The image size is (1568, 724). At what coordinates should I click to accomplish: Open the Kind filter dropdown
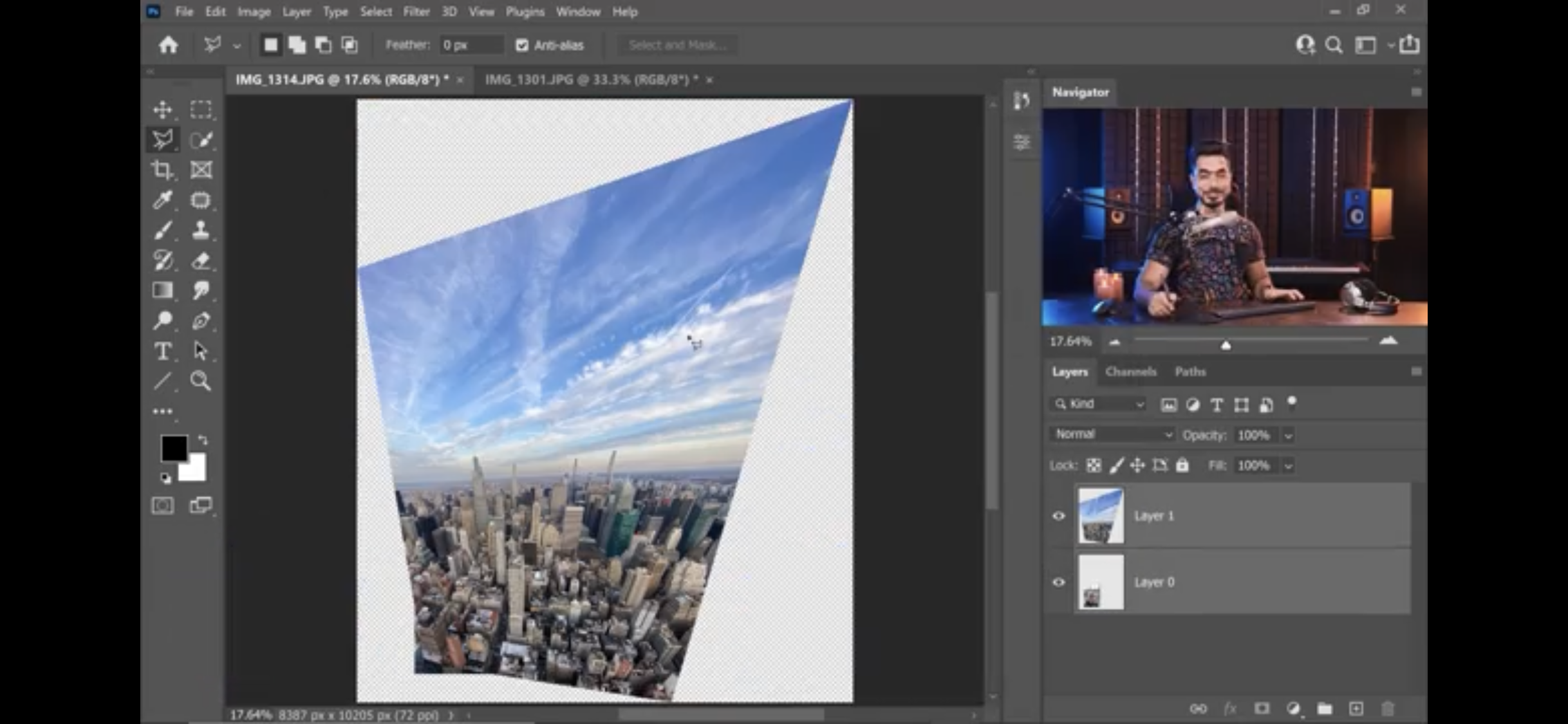coord(1100,404)
